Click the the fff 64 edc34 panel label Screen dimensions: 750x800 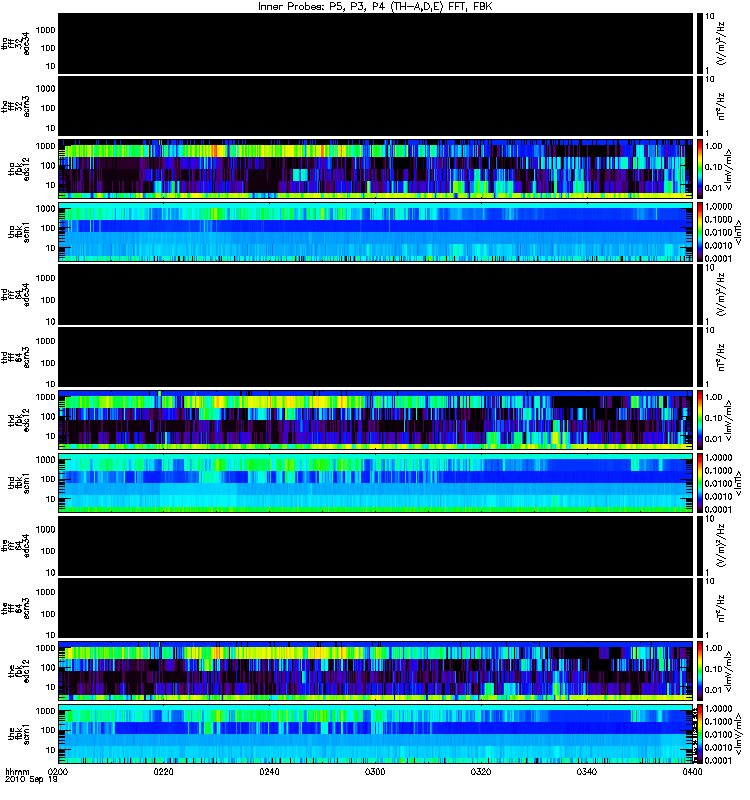point(16,545)
